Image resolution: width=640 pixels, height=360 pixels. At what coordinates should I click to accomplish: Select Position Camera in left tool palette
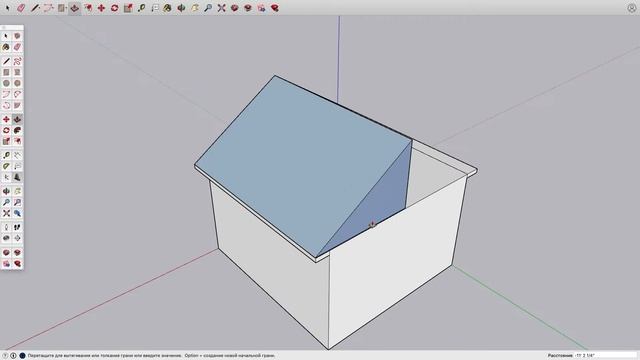click(x=6, y=227)
